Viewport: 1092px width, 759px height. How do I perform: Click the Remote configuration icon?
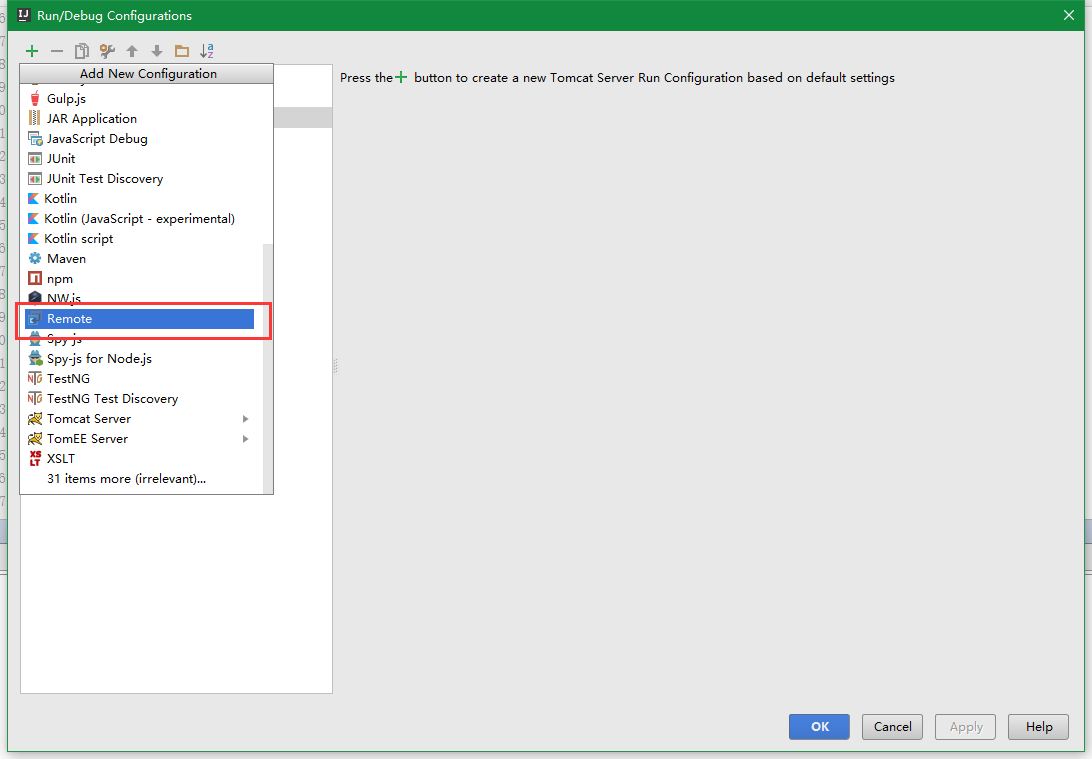pos(35,319)
